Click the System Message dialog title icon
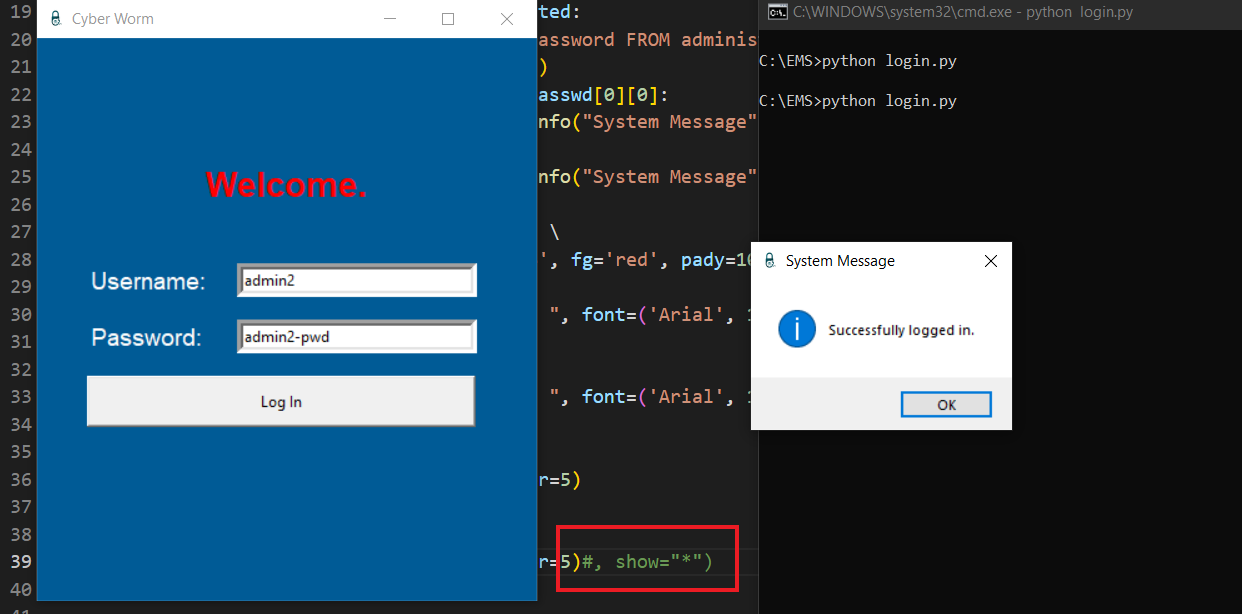Screen dimensions: 1242x614 click(x=769, y=261)
